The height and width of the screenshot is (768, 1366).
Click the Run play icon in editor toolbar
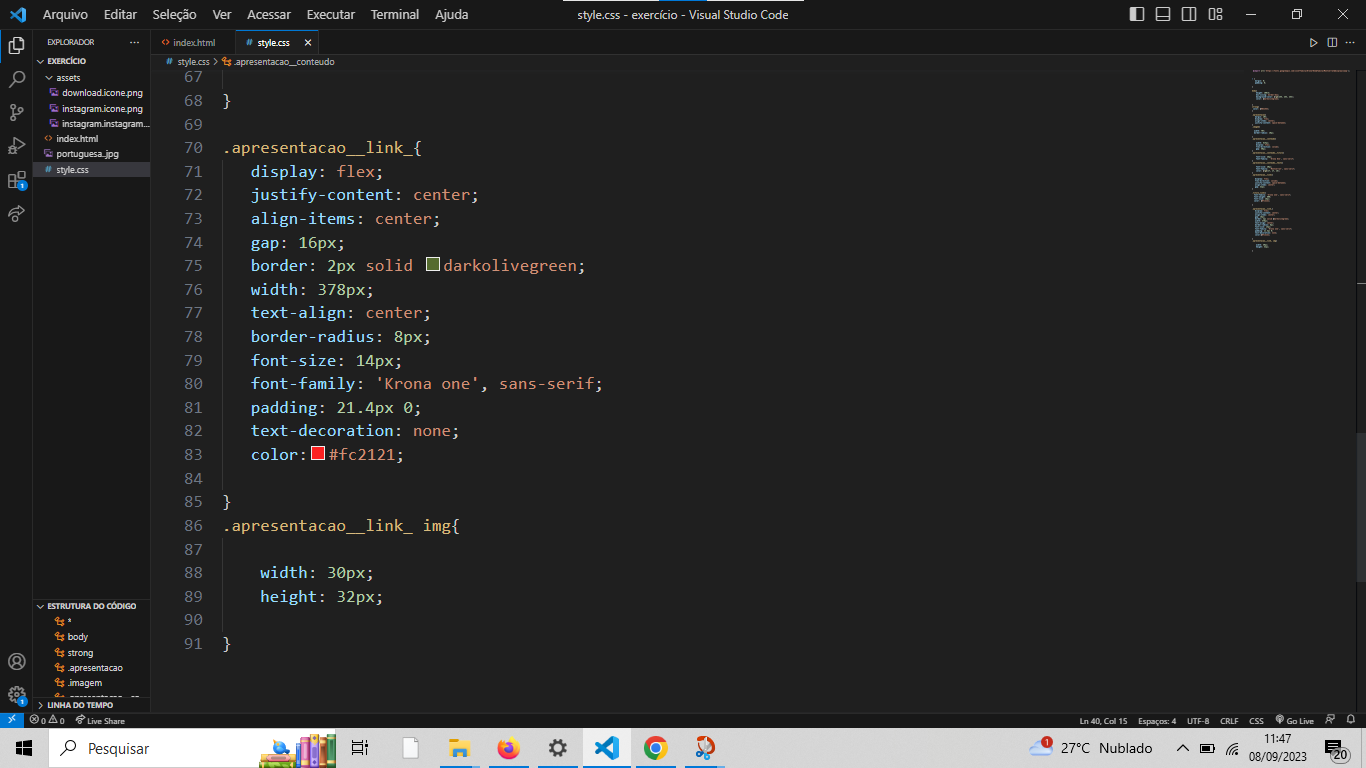point(1314,43)
